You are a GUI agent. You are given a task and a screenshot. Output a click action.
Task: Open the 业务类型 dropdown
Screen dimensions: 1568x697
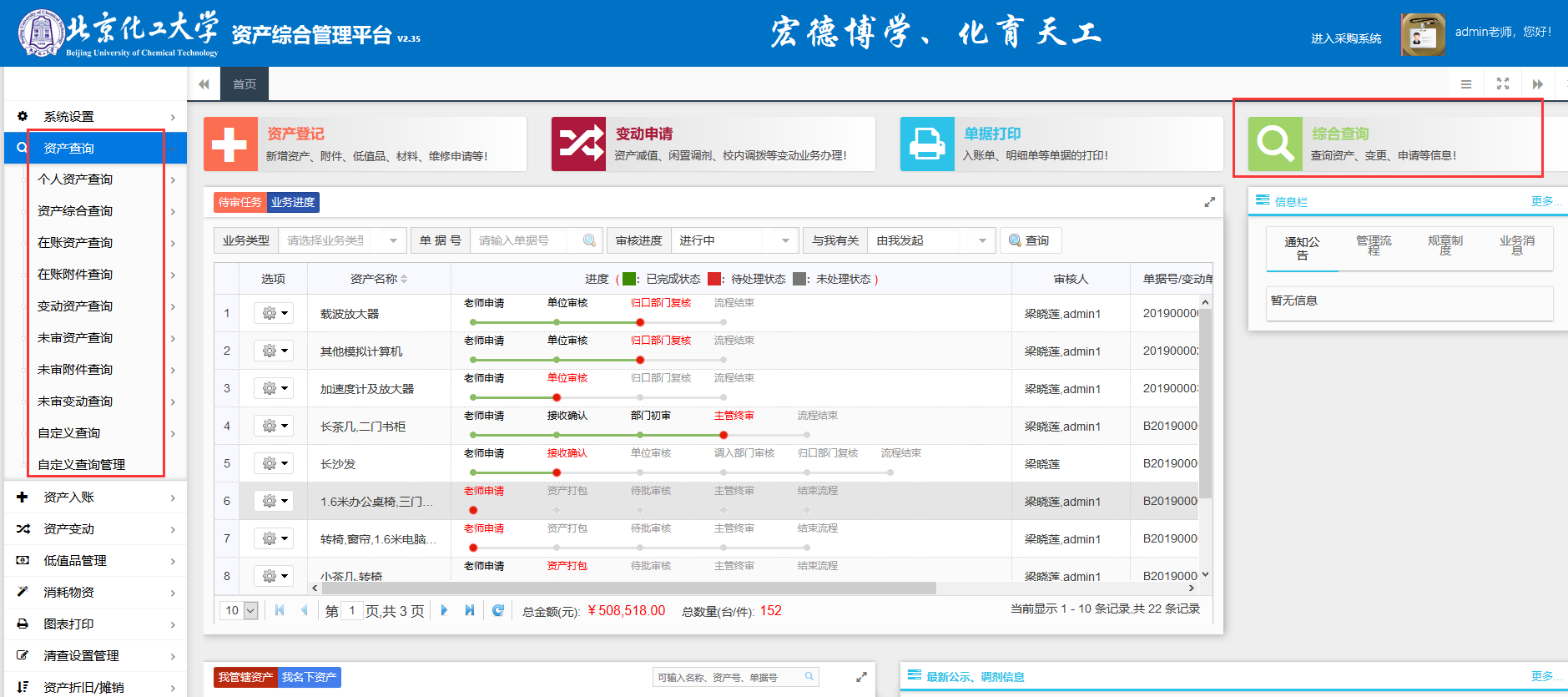click(342, 240)
